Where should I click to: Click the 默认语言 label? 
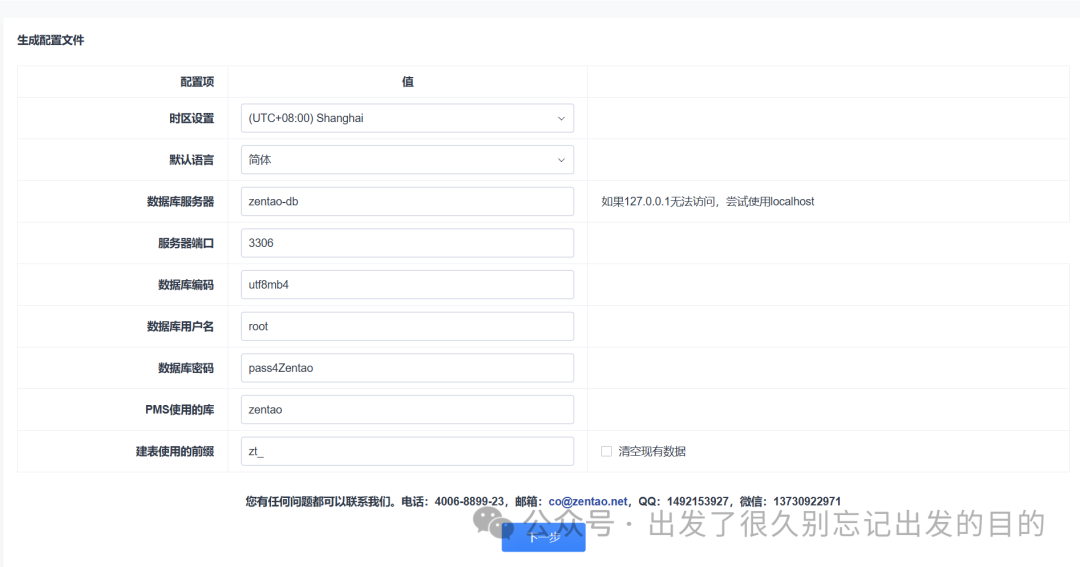[x=191, y=160]
